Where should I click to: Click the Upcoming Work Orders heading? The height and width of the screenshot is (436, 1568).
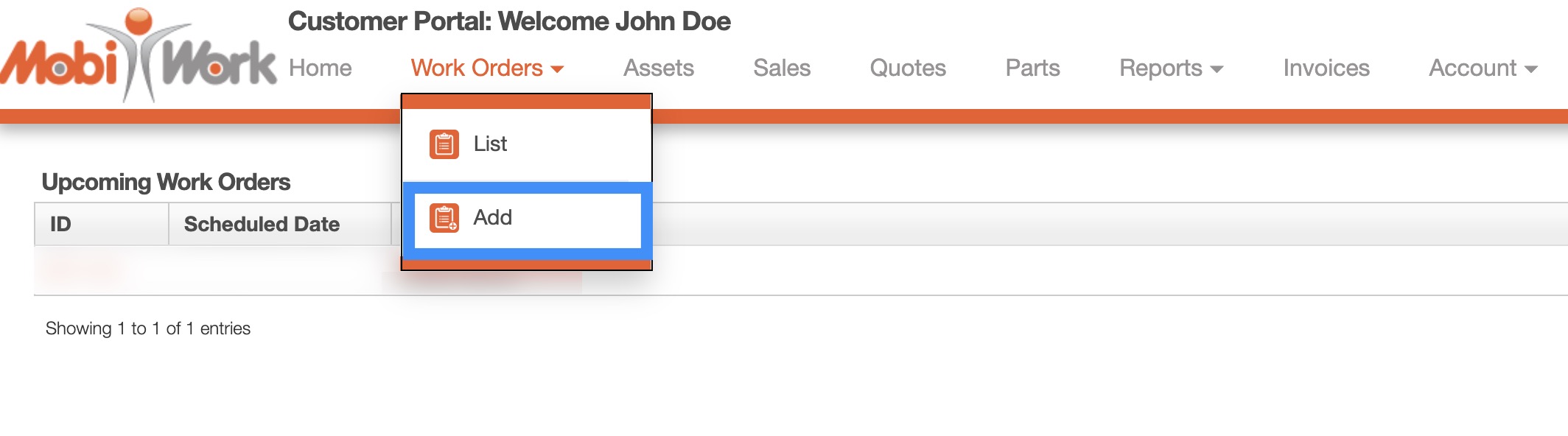coord(166,181)
